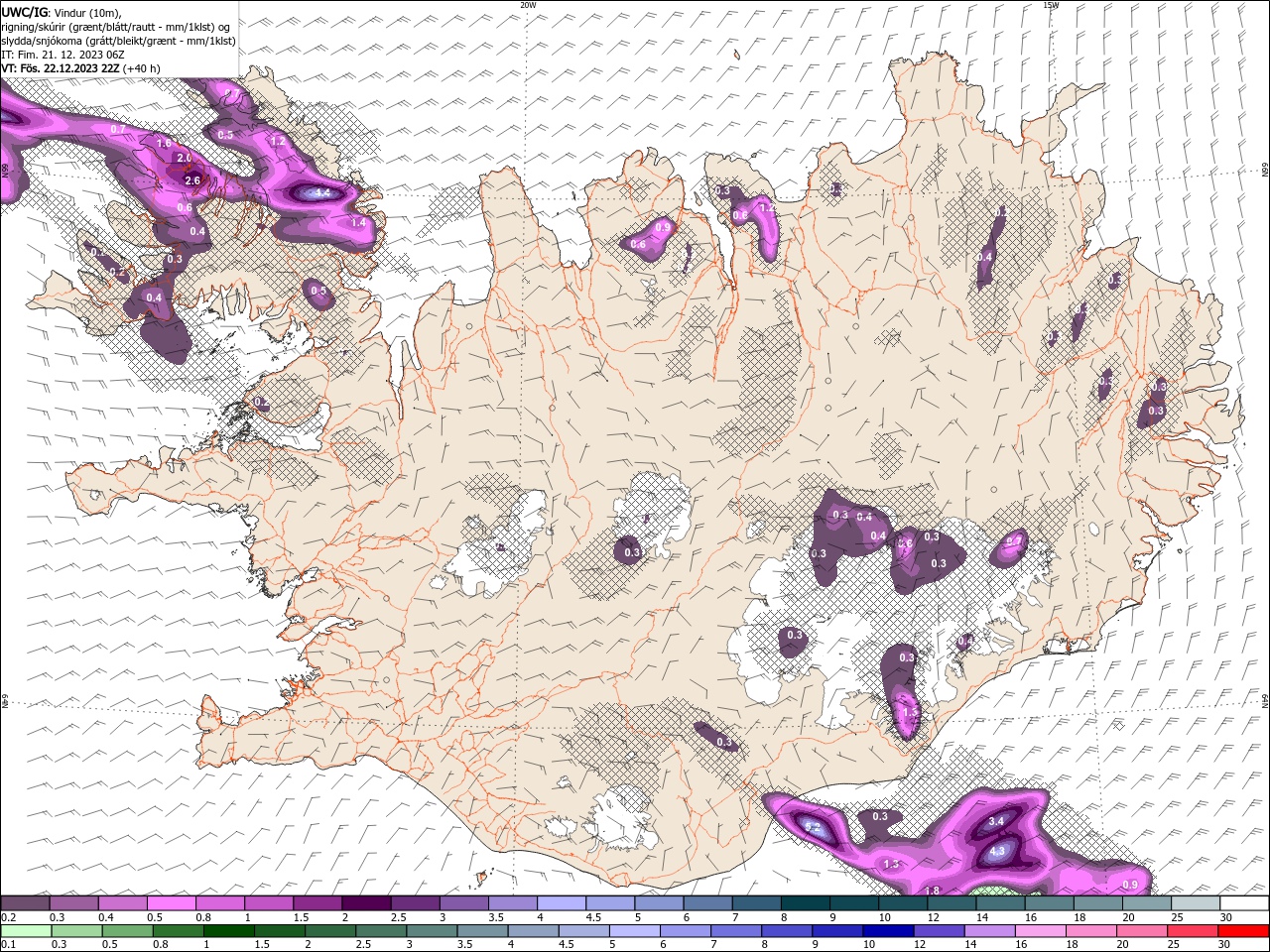This screenshot has width=1270, height=952.
Task: Click the 3.4 precipitation value on the map
Action: coord(997,821)
